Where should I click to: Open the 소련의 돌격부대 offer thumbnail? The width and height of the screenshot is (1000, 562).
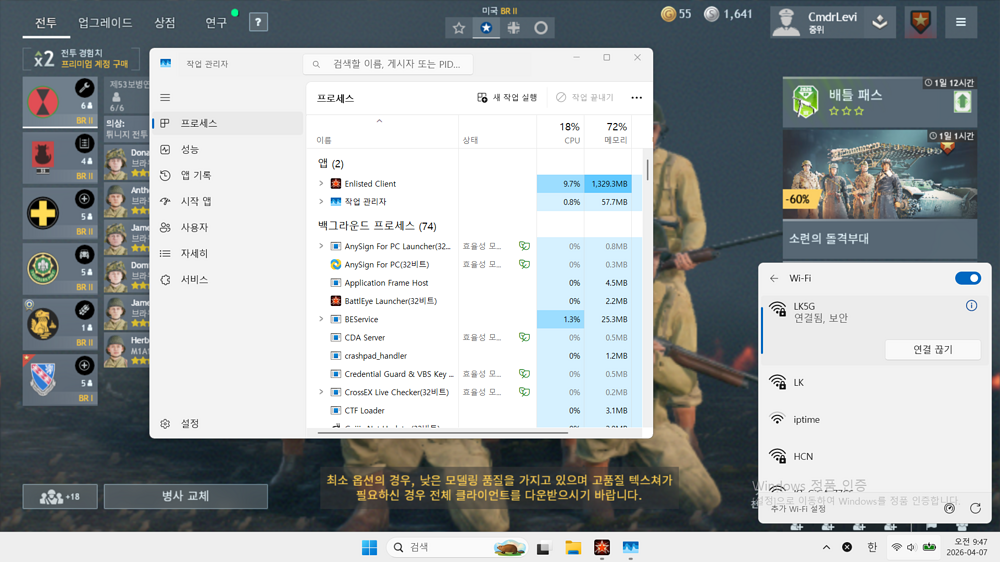pyautogui.click(x=879, y=174)
